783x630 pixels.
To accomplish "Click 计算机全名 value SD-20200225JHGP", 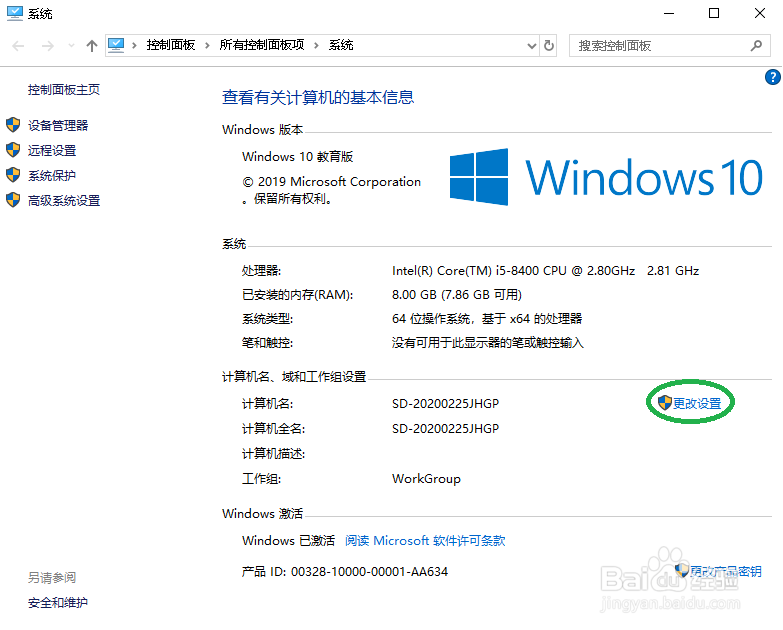I will [x=445, y=428].
